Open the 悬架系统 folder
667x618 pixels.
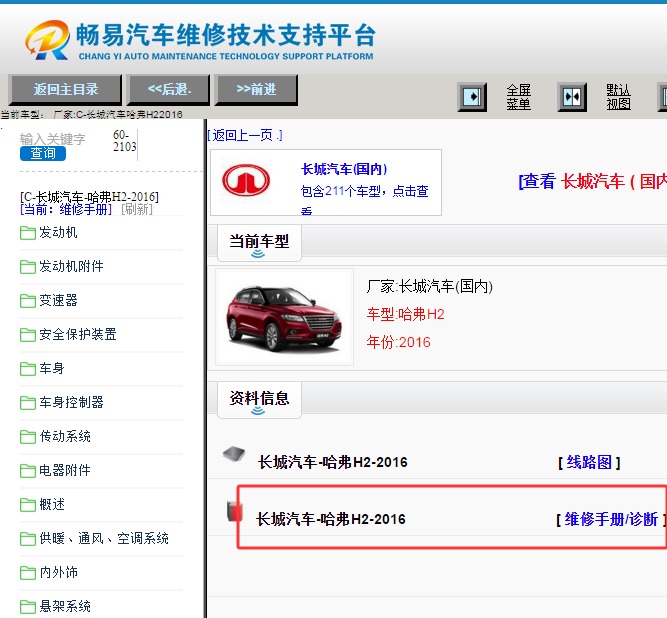[x=65, y=607]
